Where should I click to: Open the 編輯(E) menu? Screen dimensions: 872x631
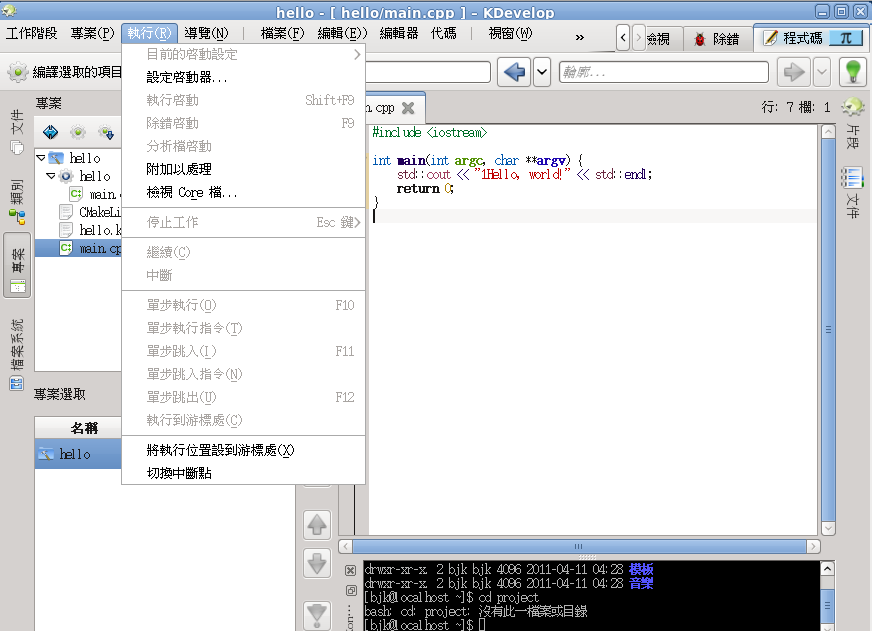click(x=342, y=33)
